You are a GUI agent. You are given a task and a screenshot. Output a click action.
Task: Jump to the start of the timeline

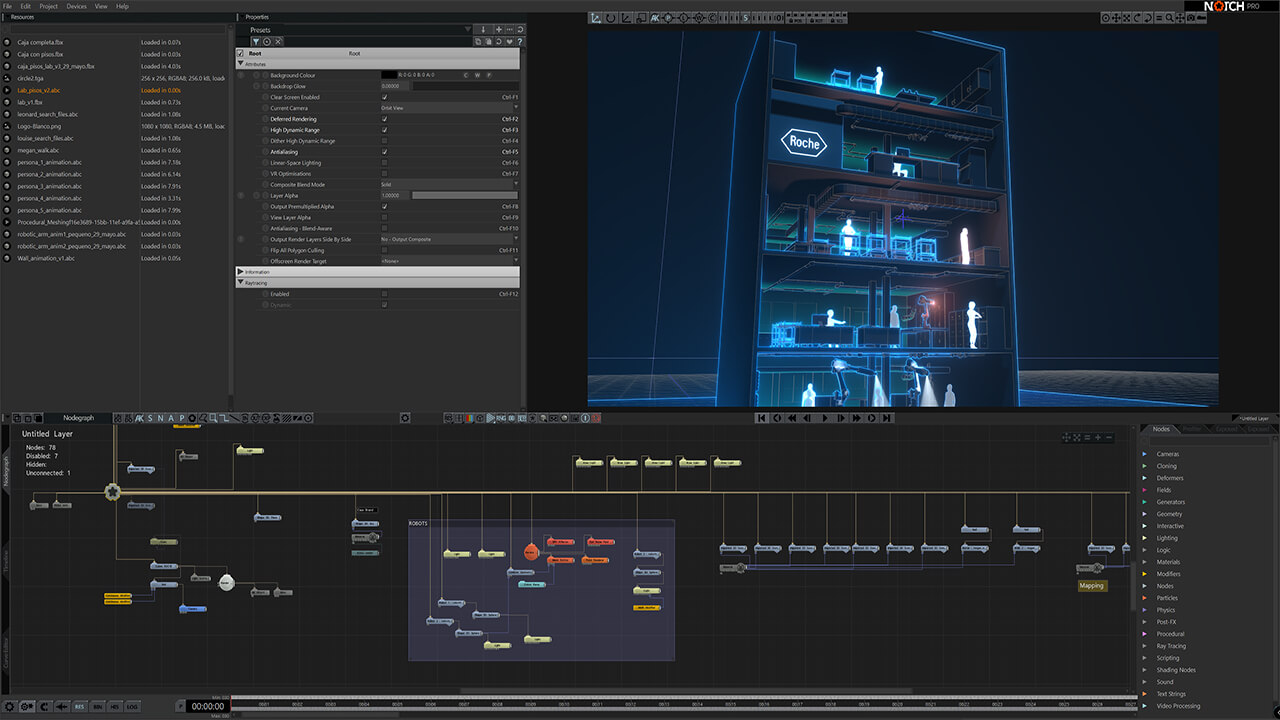pyautogui.click(x=762, y=418)
